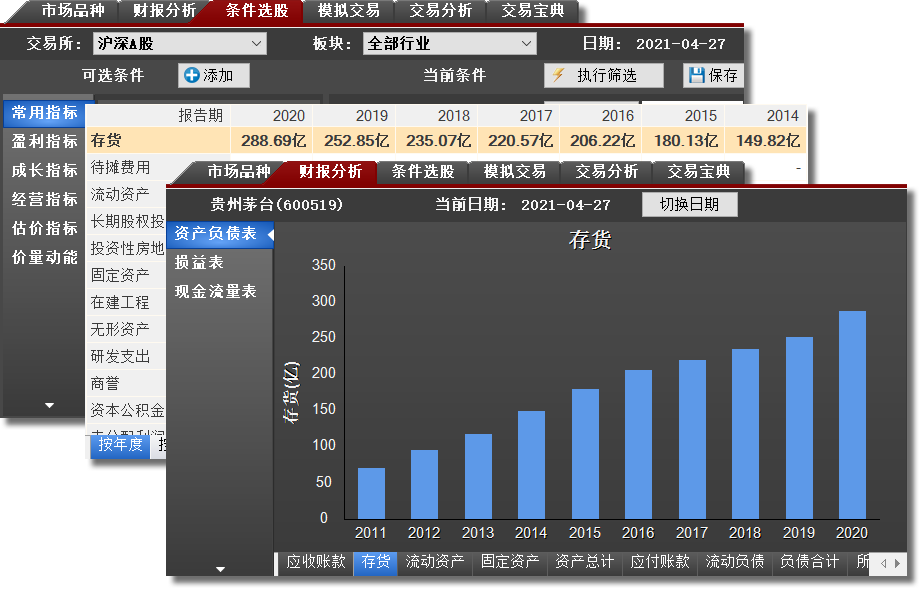Open 模拟交易 tab in back window

coord(348,11)
